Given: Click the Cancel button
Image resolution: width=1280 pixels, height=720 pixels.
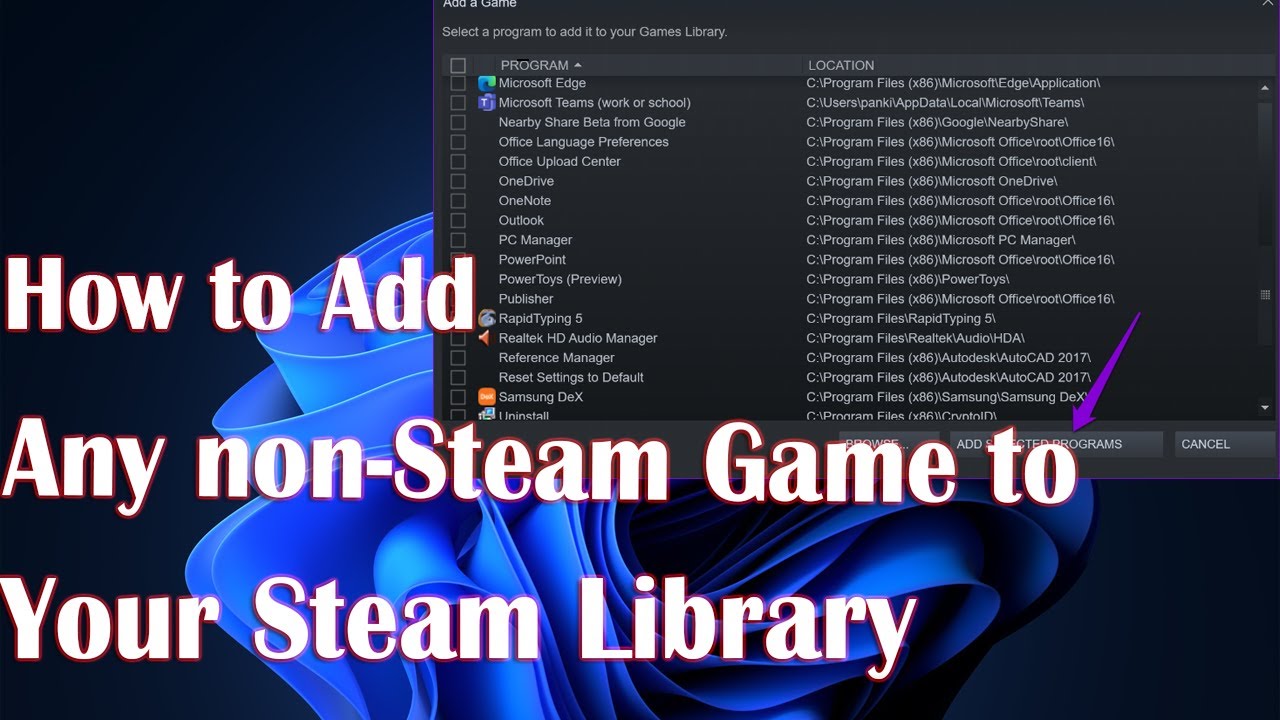Looking at the screenshot, I should (1224, 444).
